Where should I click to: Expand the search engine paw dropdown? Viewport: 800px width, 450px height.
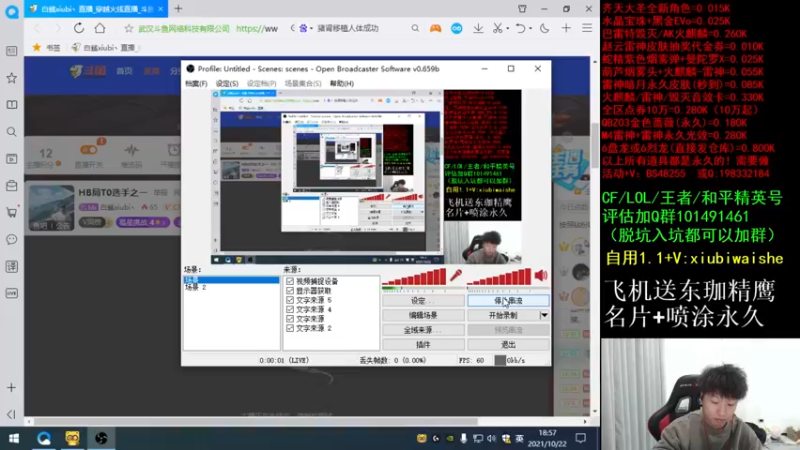pos(311,29)
